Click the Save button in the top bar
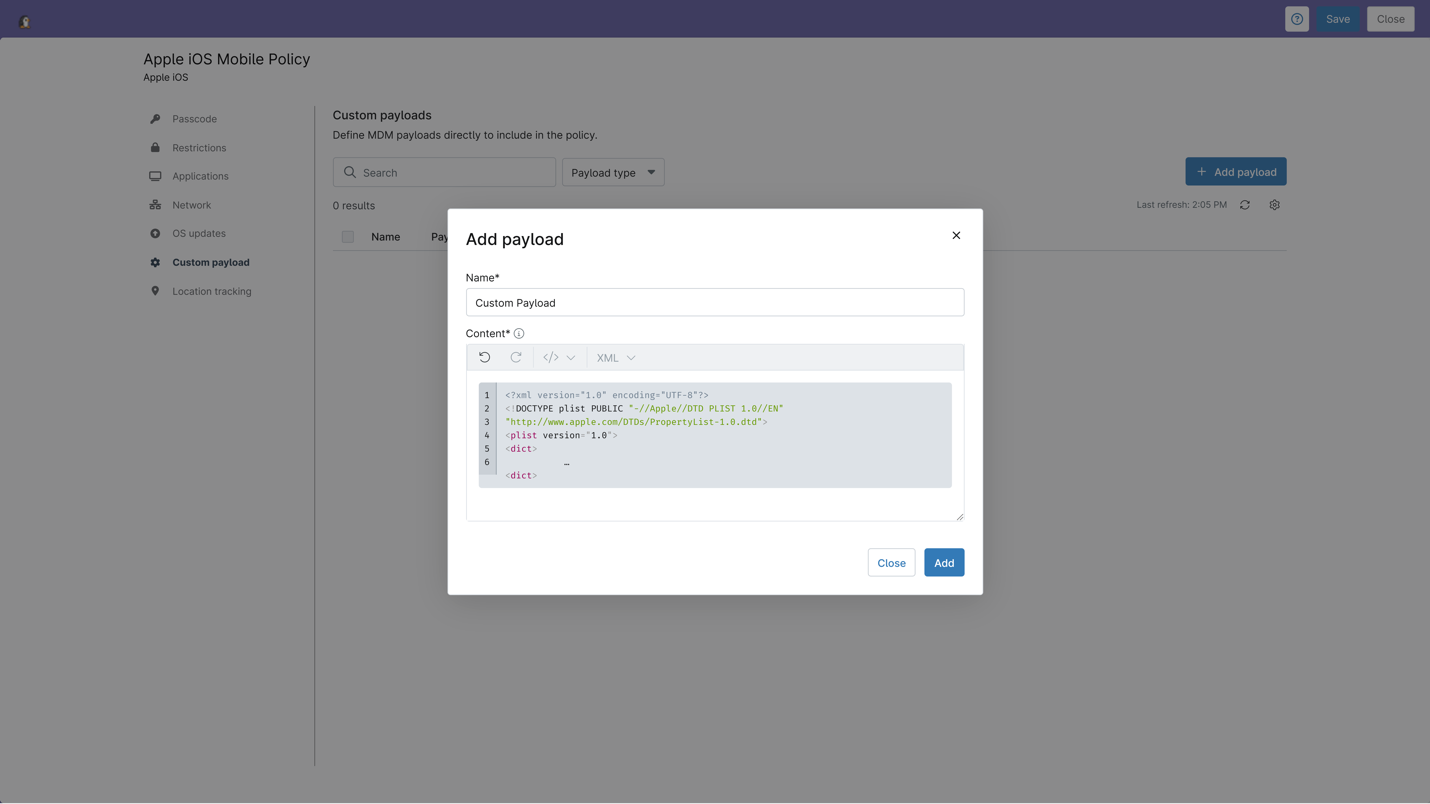This screenshot has height=804, width=1430. 1338,18
